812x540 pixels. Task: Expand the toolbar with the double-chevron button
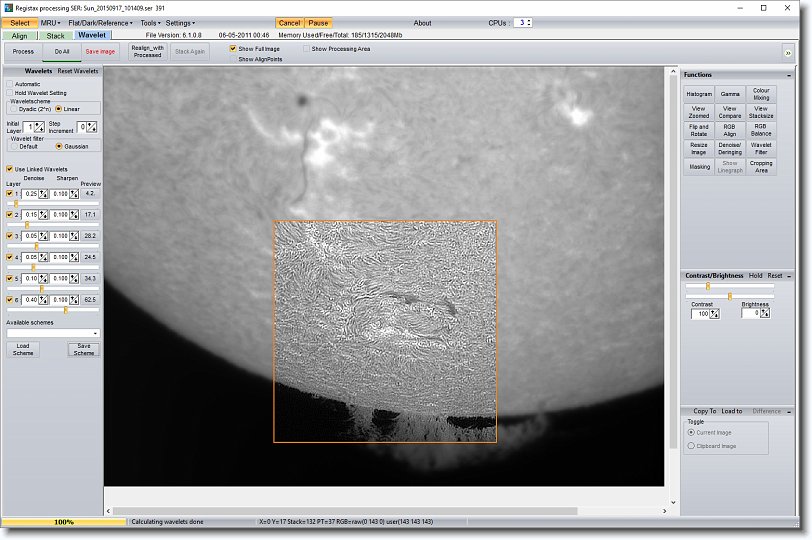[788, 53]
